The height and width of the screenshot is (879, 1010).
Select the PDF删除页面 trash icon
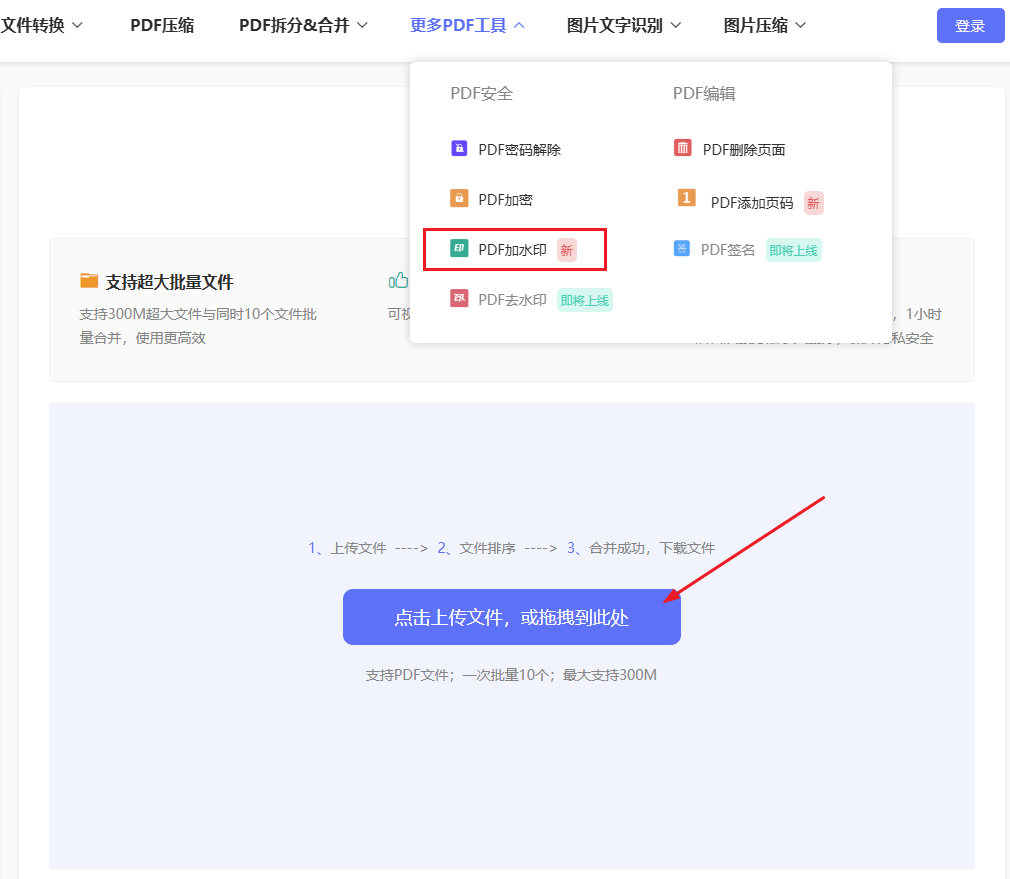coord(685,147)
